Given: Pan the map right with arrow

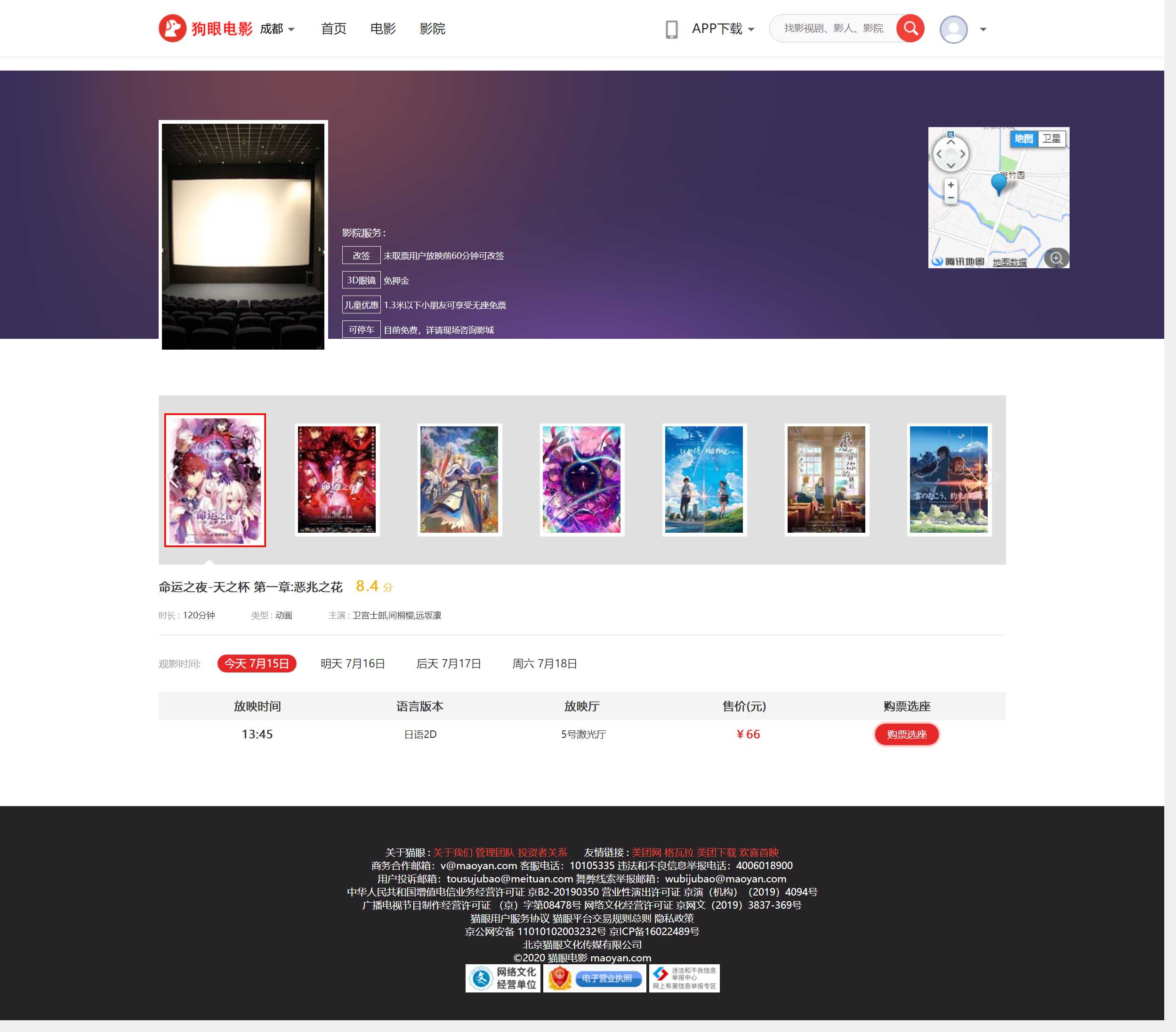Looking at the screenshot, I should pyautogui.click(x=963, y=154).
